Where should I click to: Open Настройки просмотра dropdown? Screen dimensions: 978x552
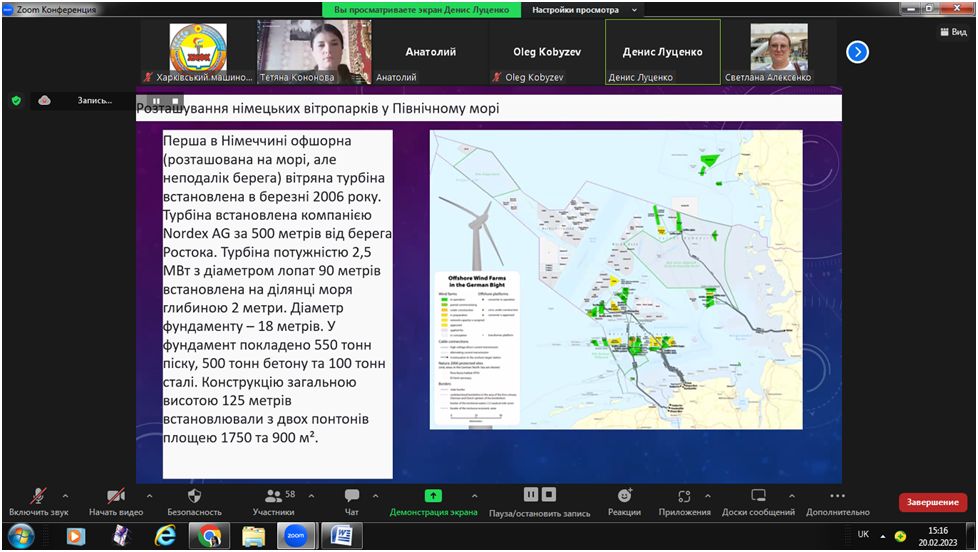tap(584, 10)
